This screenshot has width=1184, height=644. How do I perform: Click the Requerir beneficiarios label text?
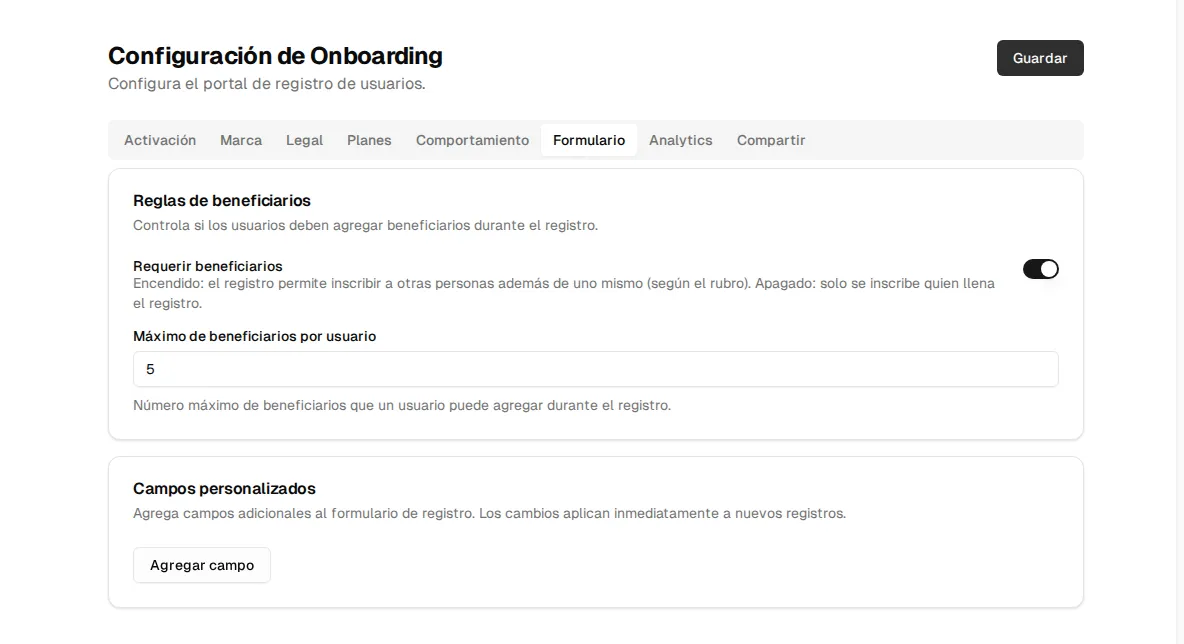[x=208, y=266]
